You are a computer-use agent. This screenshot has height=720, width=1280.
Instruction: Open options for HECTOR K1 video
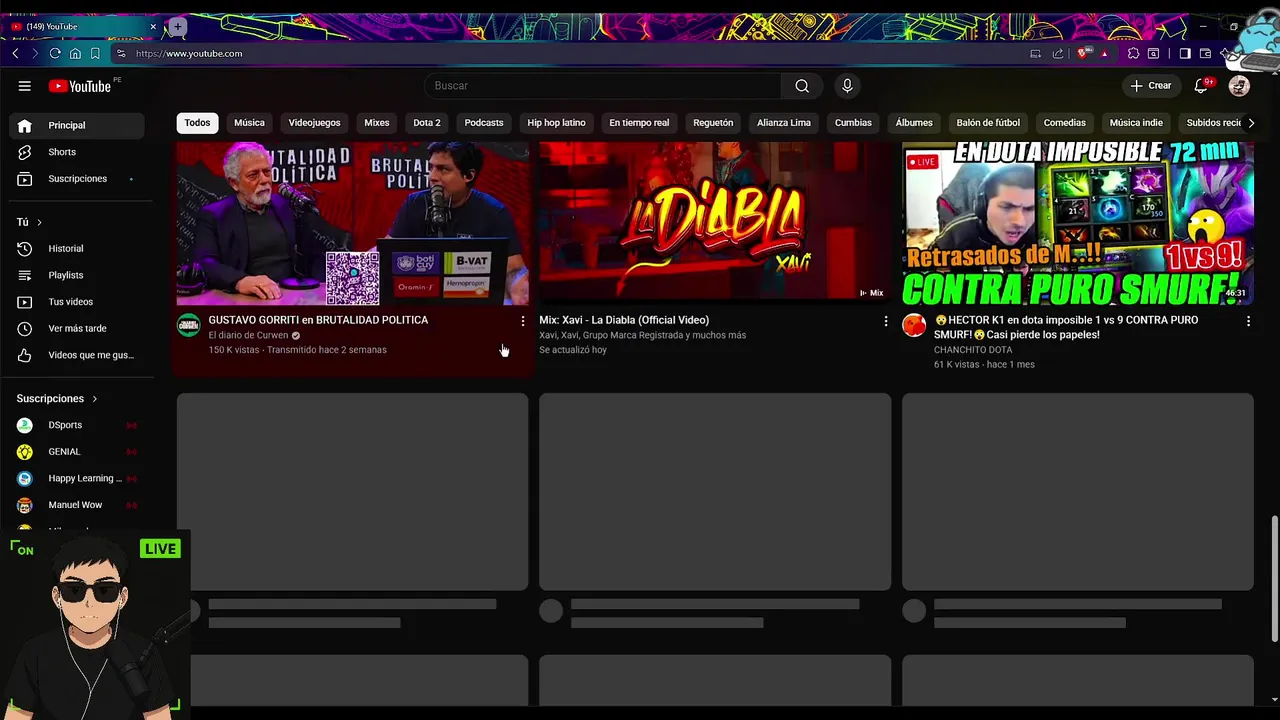(x=1248, y=321)
